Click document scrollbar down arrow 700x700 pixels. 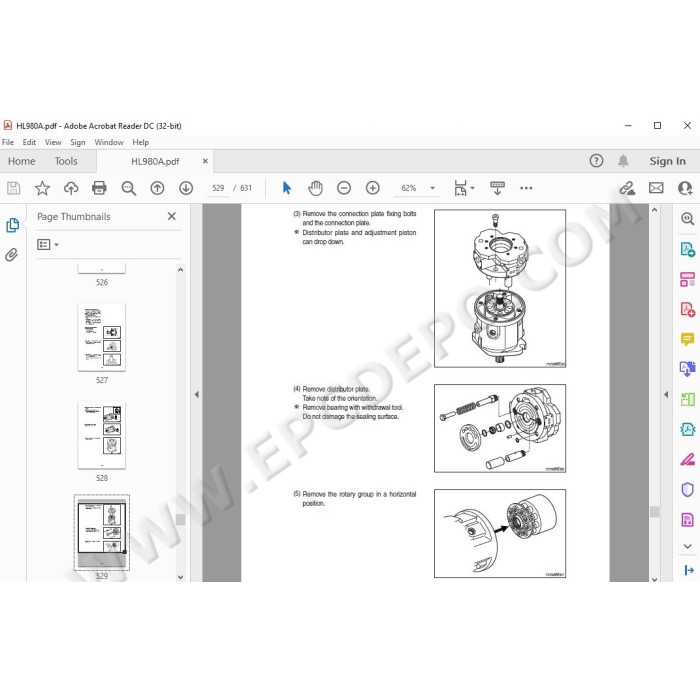[x=654, y=579]
